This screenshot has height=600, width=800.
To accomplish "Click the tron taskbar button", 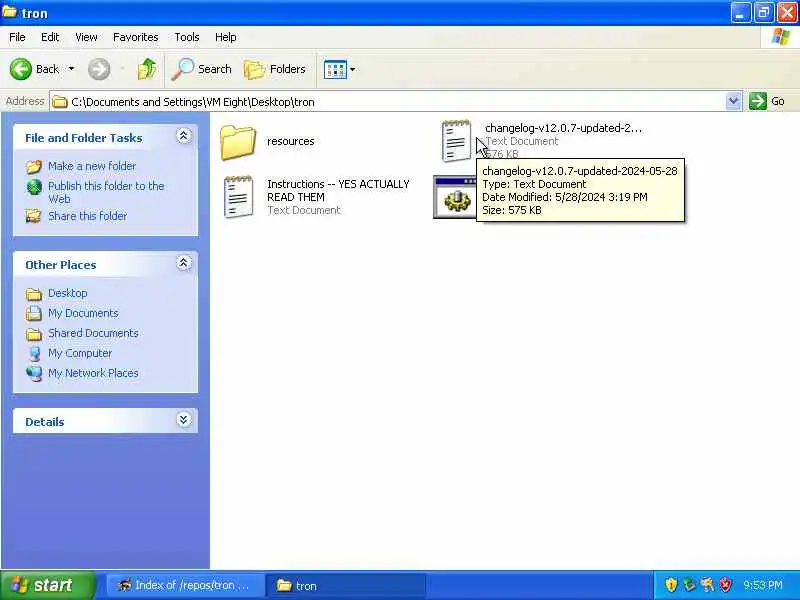I will pos(346,585).
